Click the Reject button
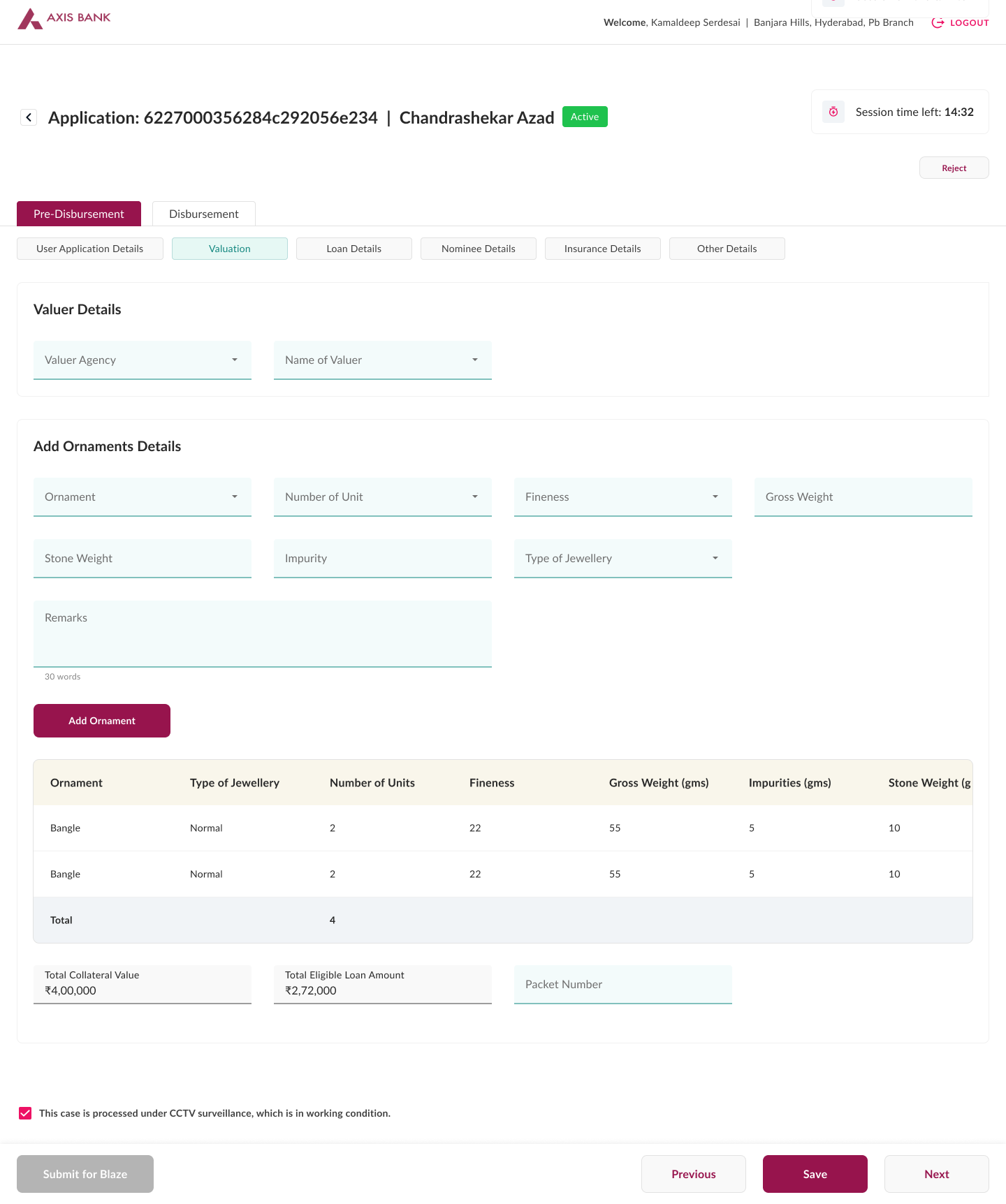Image resolution: width=1006 pixels, height=1204 pixels. (x=954, y=168)
